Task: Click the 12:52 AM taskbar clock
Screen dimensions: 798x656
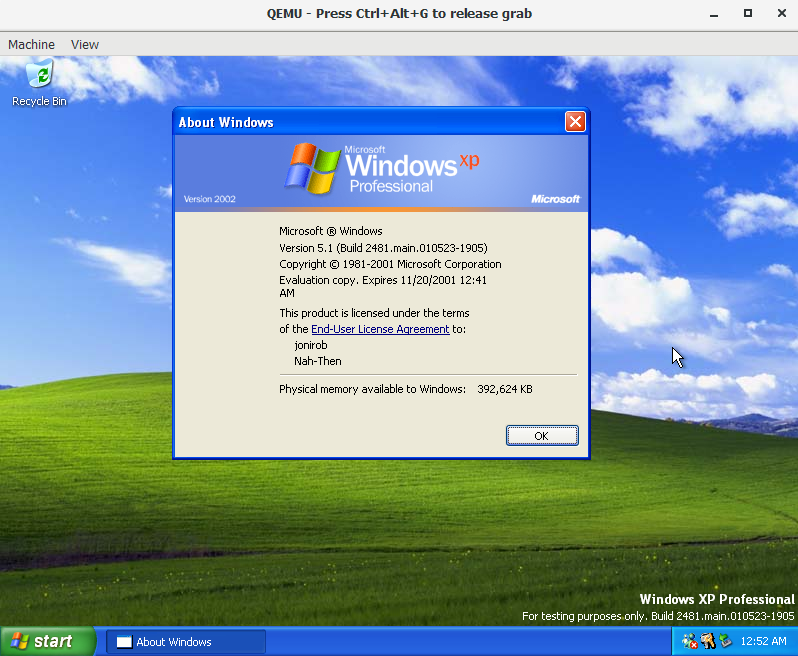Action: tap(763, 641)
